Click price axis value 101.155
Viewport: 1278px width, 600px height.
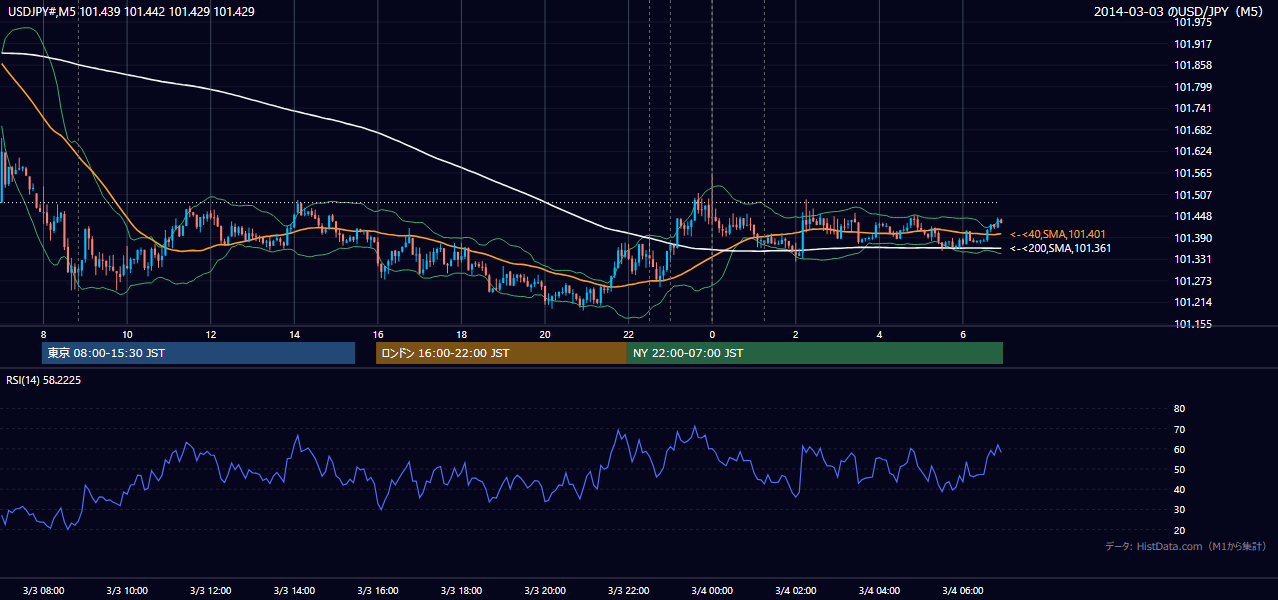pos(1193,324)
